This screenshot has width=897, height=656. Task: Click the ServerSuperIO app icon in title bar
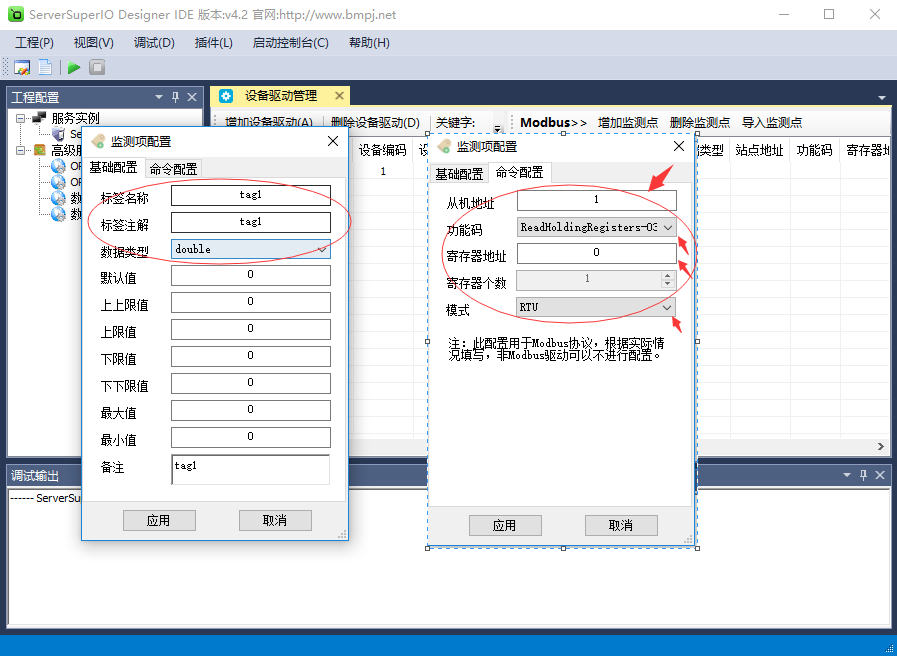pos(16,14)
